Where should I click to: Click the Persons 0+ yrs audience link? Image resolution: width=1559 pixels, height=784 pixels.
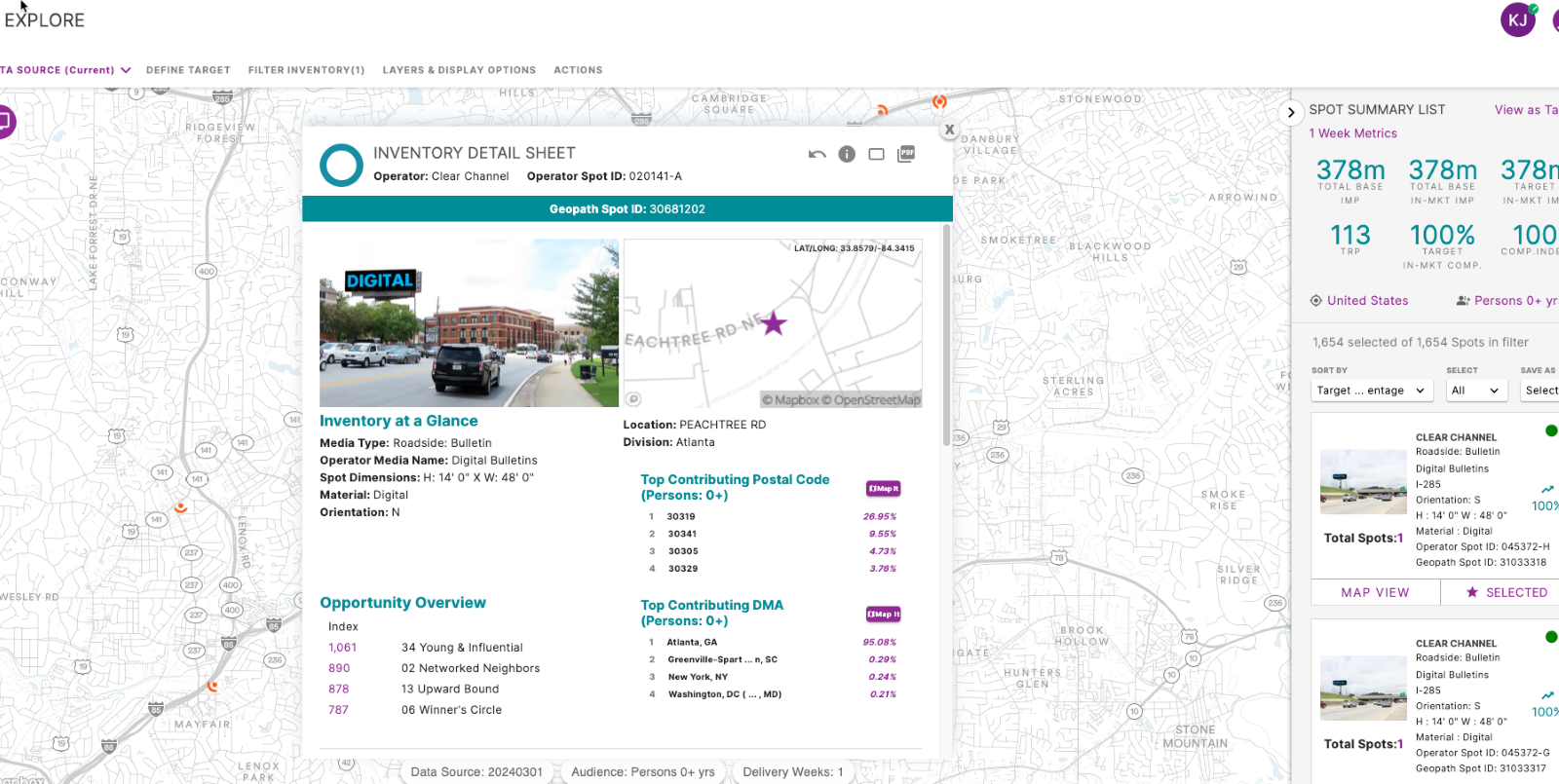pos(1515,301)
